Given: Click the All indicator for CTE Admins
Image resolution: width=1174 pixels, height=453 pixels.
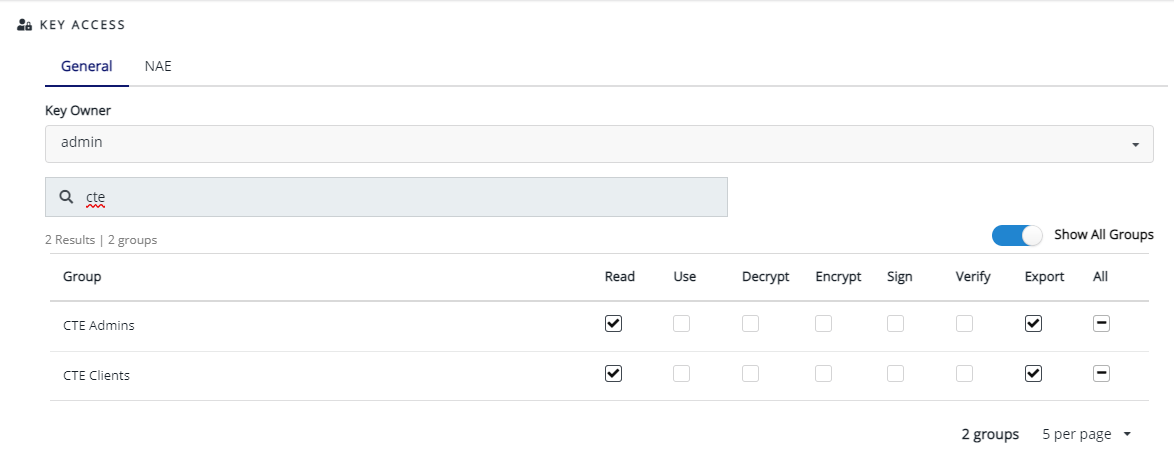Looking at the screenshot, I should pyautogui.click(x=1101, y=323).
